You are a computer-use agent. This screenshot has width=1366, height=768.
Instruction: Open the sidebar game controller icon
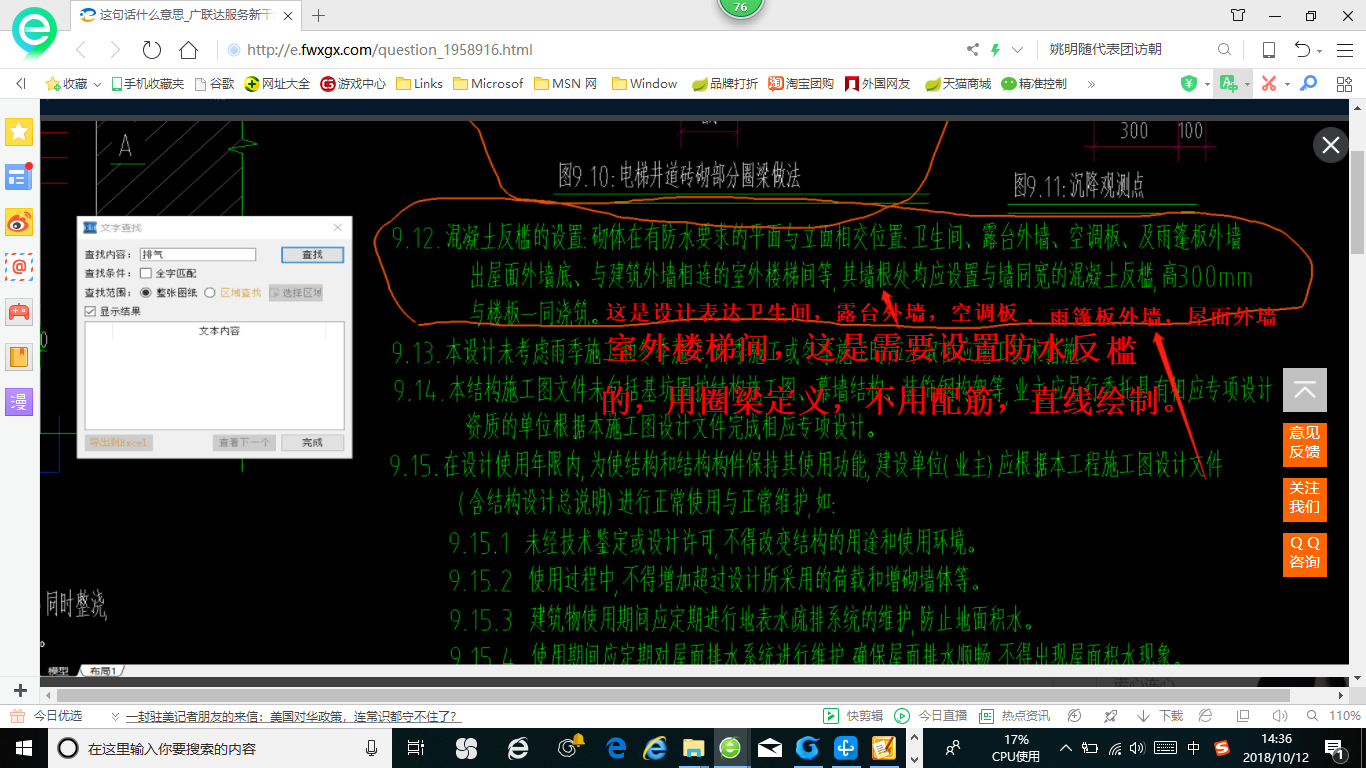[19, 312]
